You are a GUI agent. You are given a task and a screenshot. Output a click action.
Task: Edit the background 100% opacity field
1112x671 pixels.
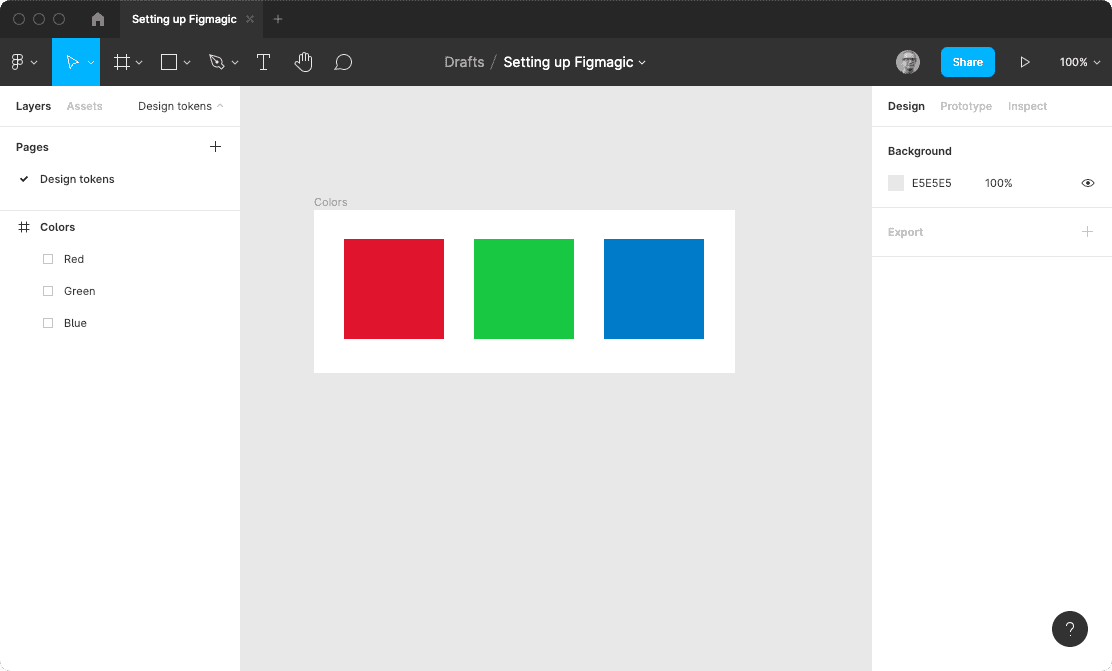(999, 183)
